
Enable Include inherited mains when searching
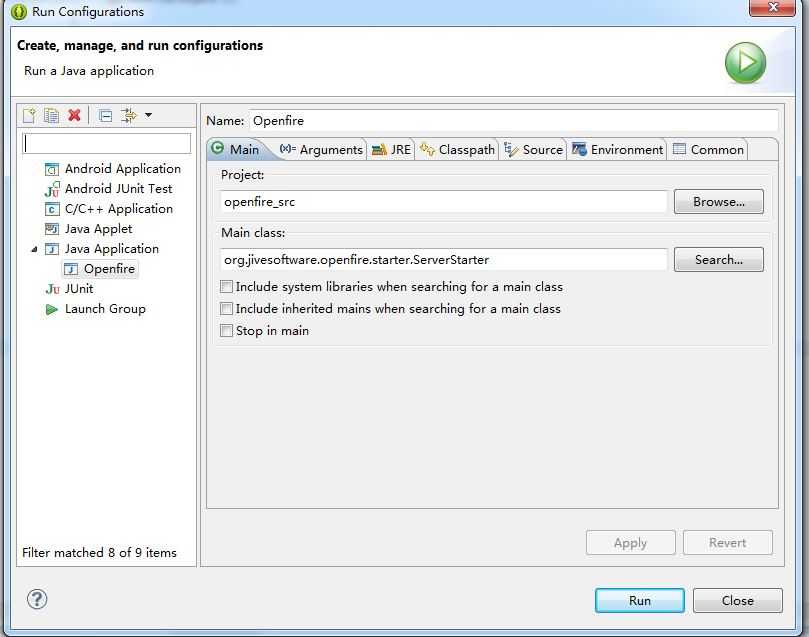tap(226, 309)
